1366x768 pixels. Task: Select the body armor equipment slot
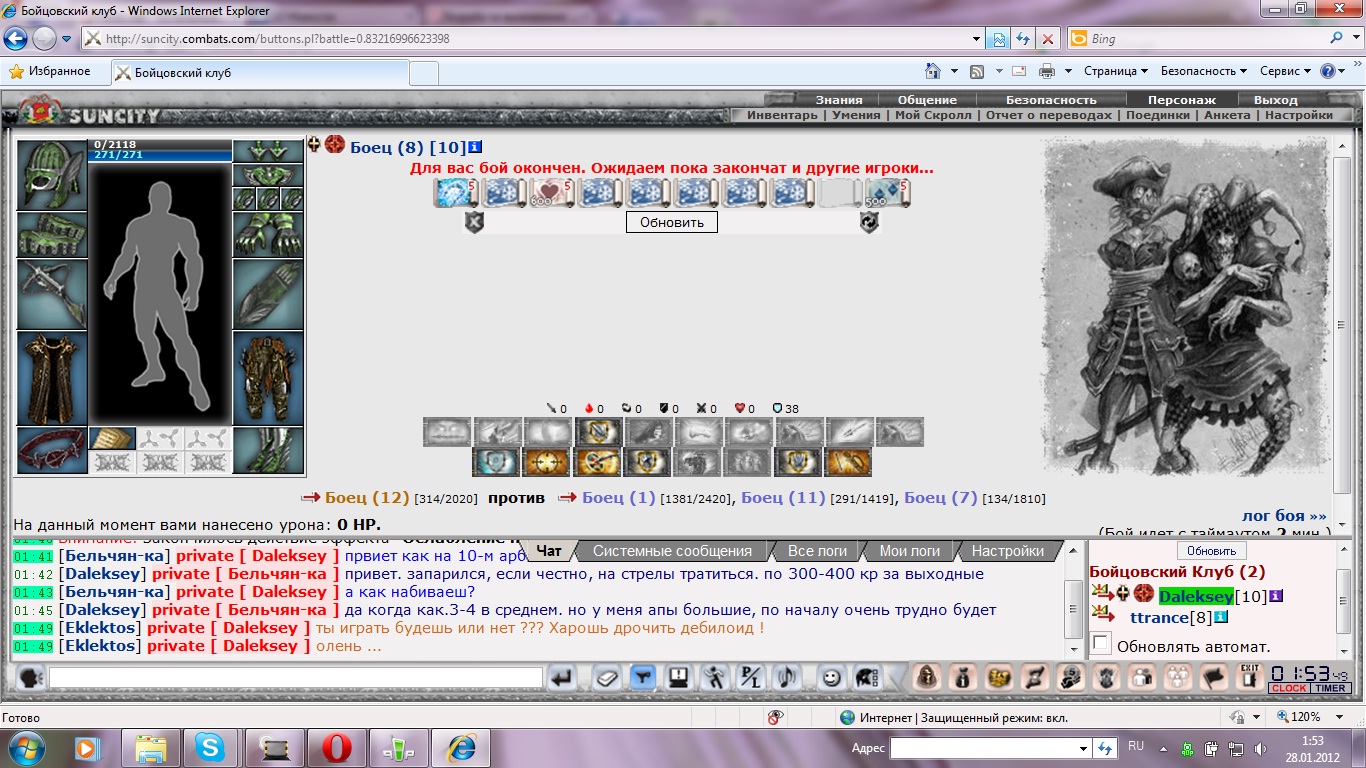tap(52, 378)
